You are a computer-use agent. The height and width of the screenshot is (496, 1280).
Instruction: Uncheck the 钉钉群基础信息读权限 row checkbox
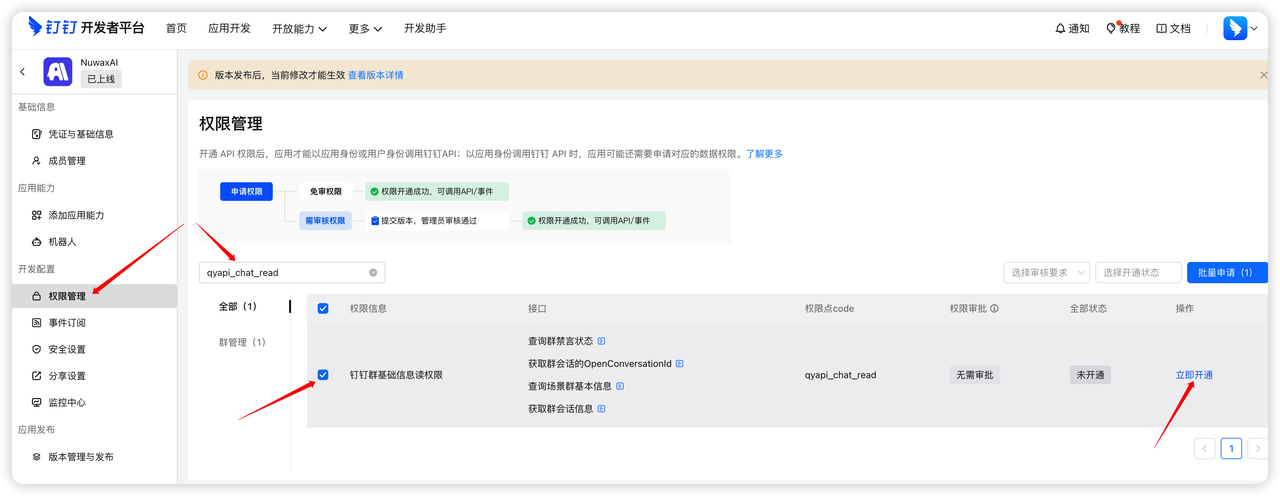pos(322,375)
